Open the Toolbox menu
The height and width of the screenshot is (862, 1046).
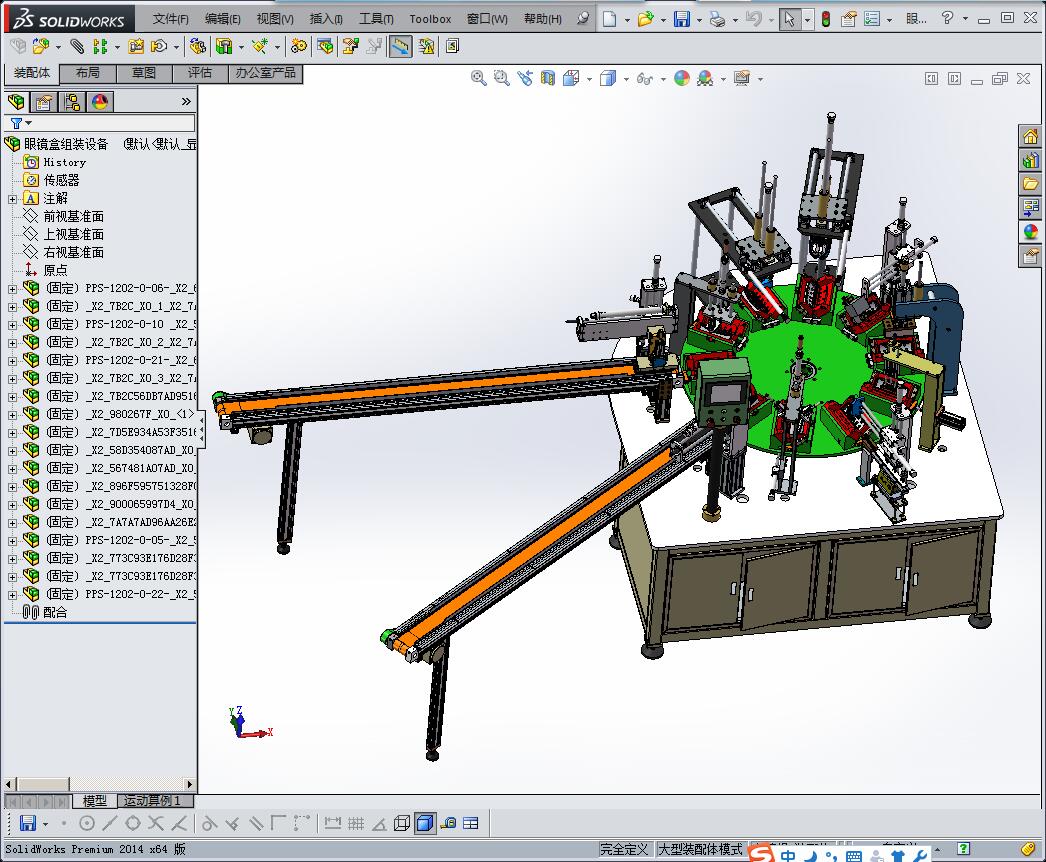(x=430, y=19)
